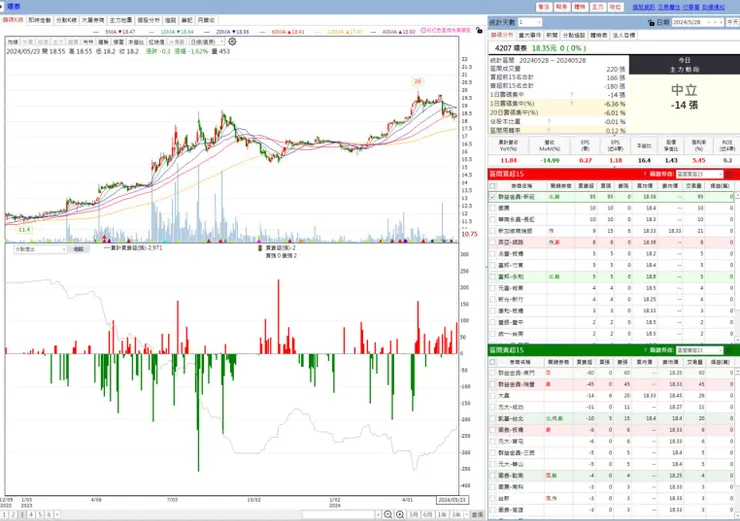The height and width of the screenshot is (521, 740).
Task: Click help icon beside 佔股本比重
Action: (x=549, y=121)
